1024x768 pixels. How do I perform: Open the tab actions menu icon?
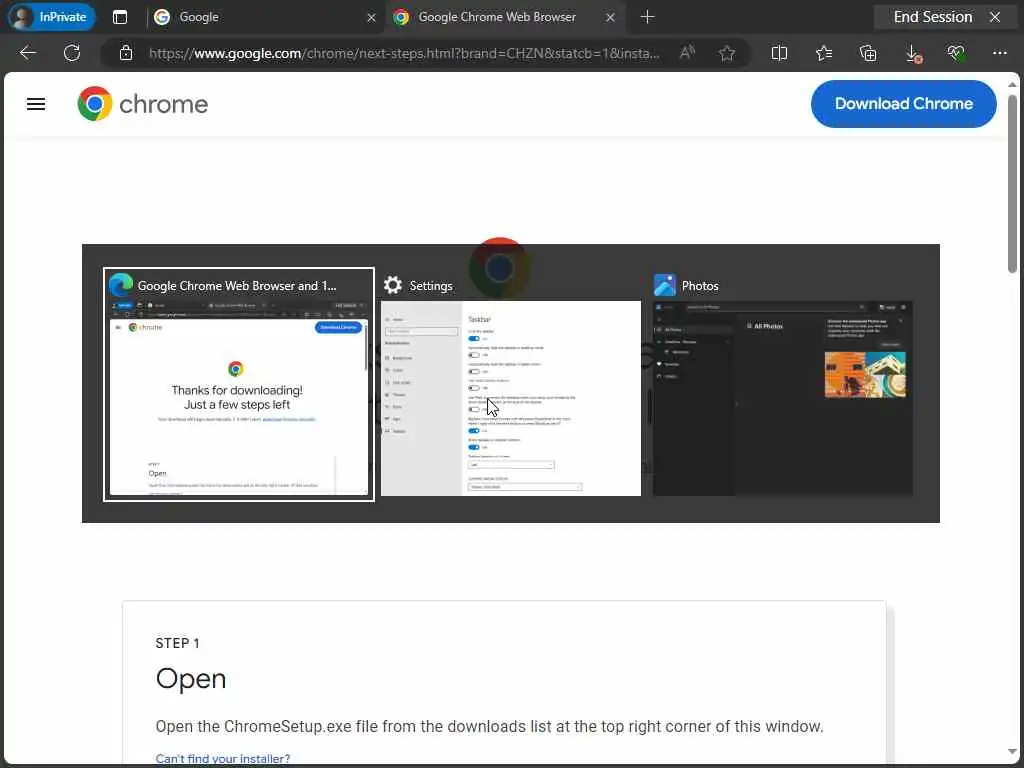(120, 17)
